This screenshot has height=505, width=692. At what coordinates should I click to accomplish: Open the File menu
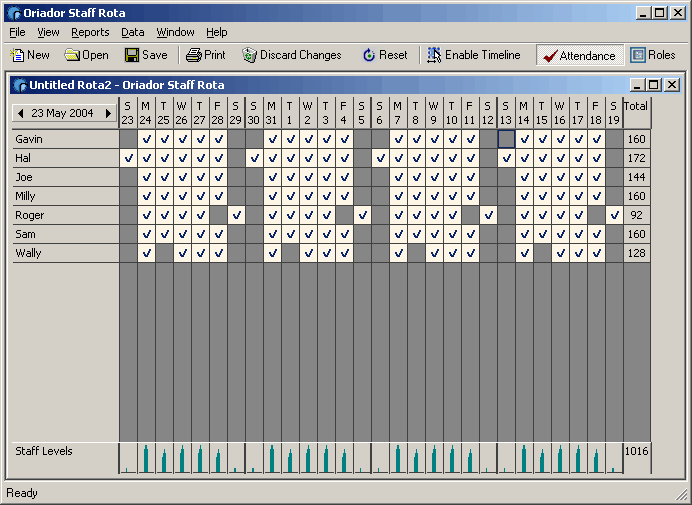tap(17, 32)
